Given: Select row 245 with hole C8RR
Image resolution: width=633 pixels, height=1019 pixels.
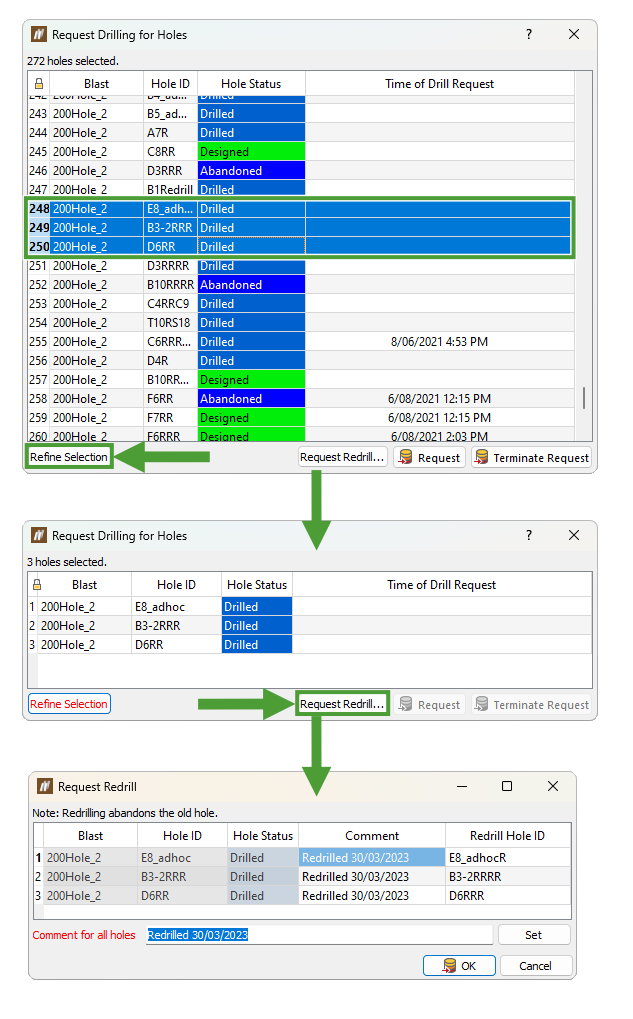Looking at the screenshot, I should [x=300, y=151].
